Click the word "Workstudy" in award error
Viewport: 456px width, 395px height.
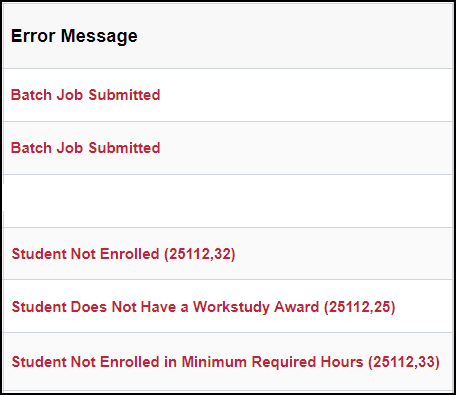(x=231, y=307)
